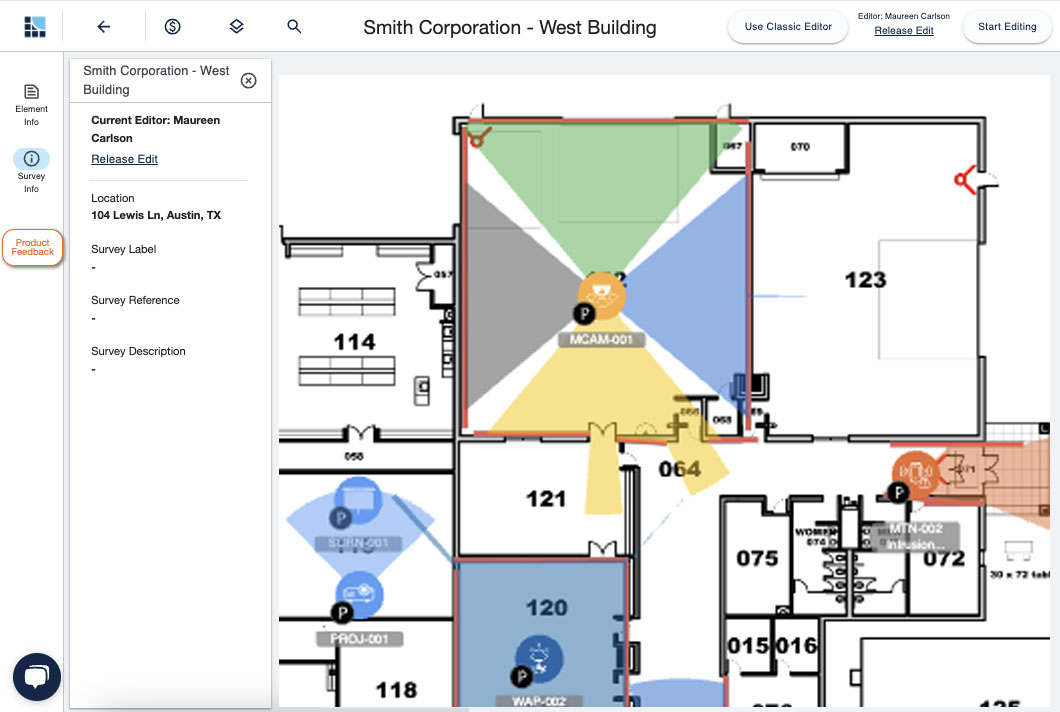Image resolution: width=1060 pixels, height=712 pixels.
Task: Open the search magnifier icon
Action: [x=294, y=26]
